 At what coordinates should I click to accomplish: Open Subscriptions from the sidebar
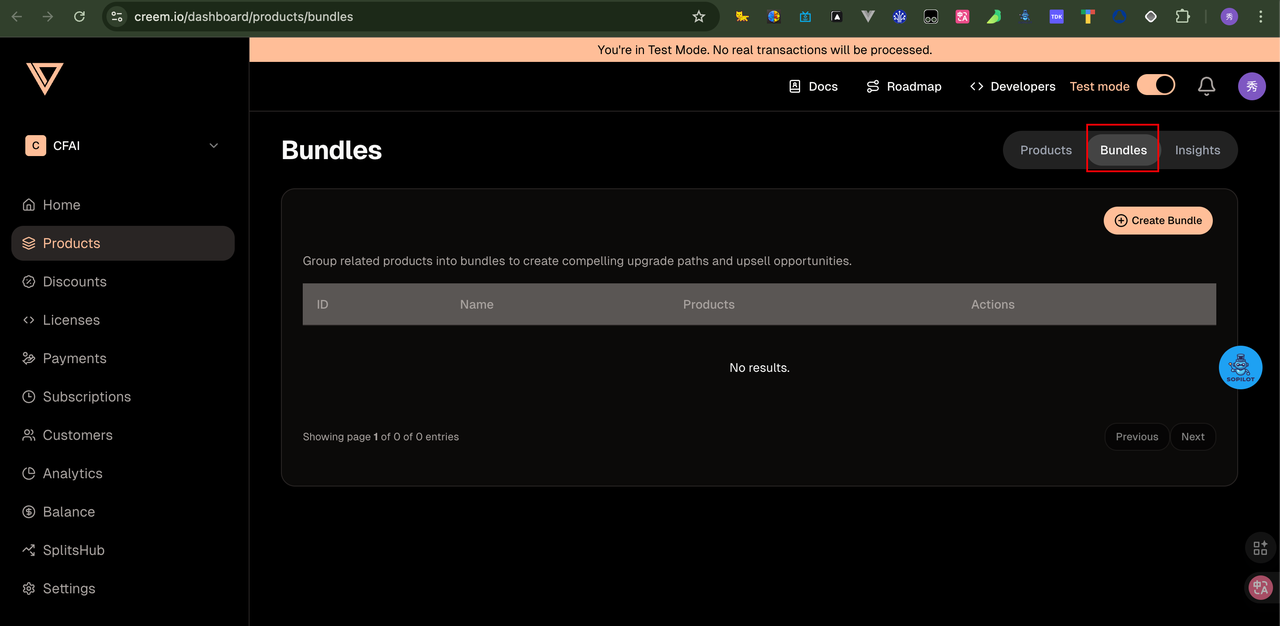(x=86, y=397)
